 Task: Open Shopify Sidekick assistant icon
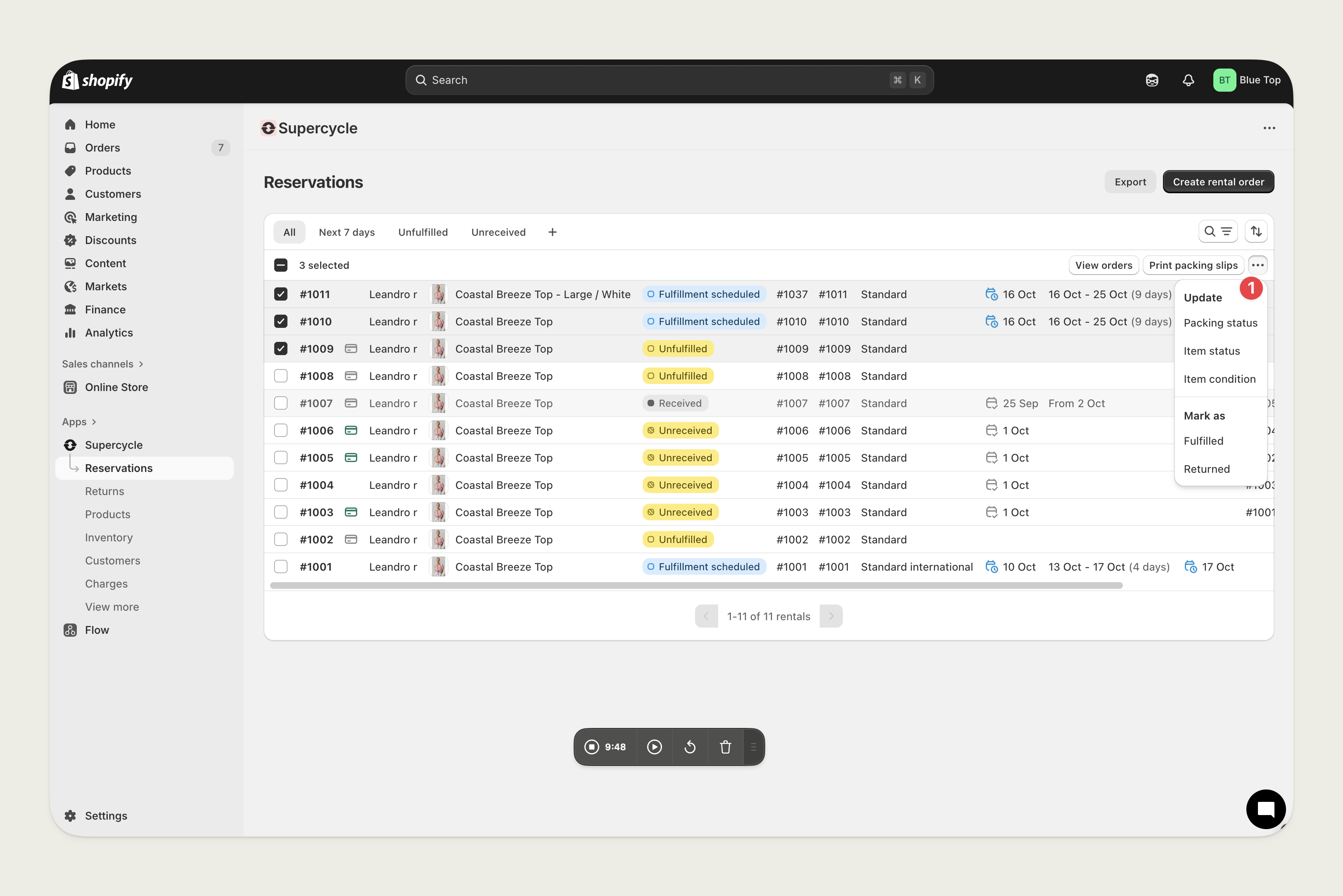pos(1151,80)
